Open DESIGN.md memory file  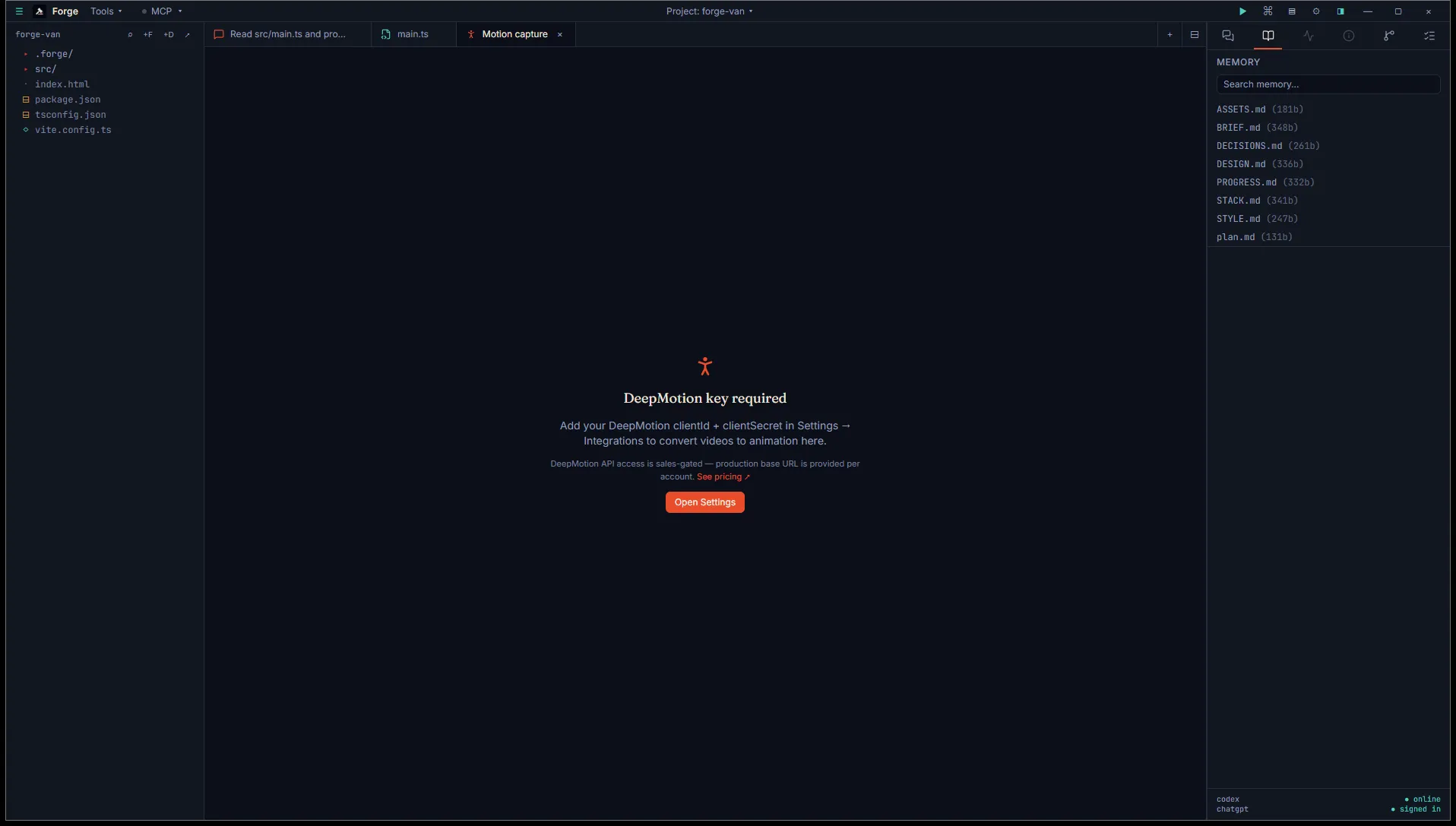coord(1260,164)
